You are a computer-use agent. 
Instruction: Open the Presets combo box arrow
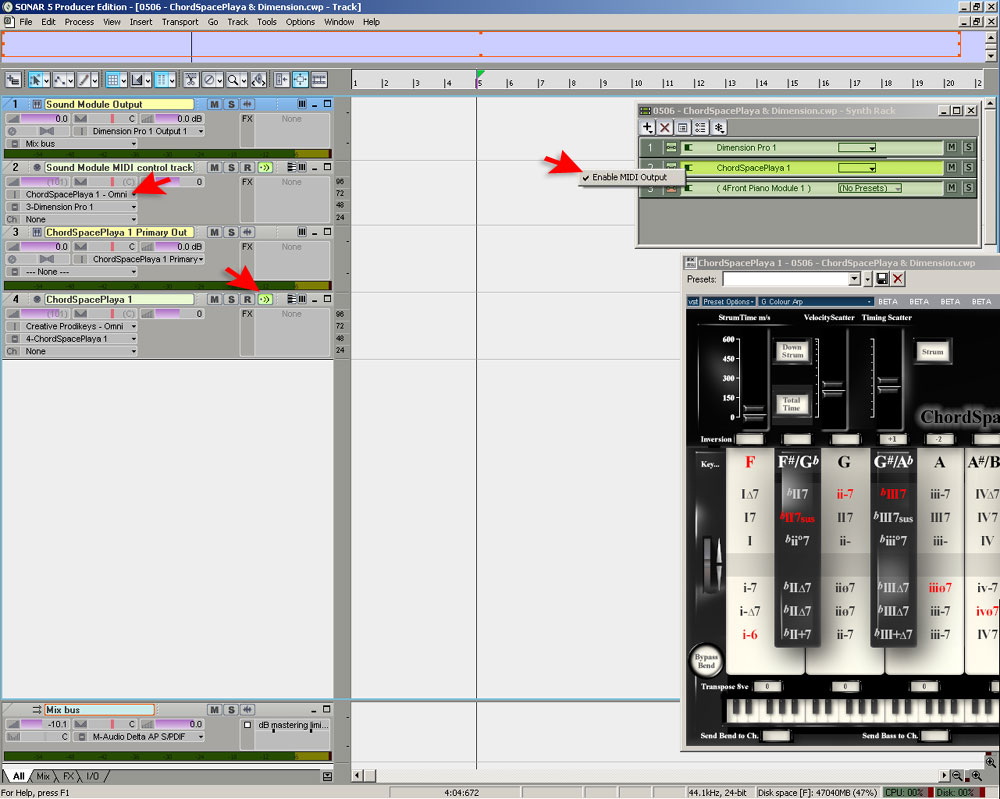(855, 279)
